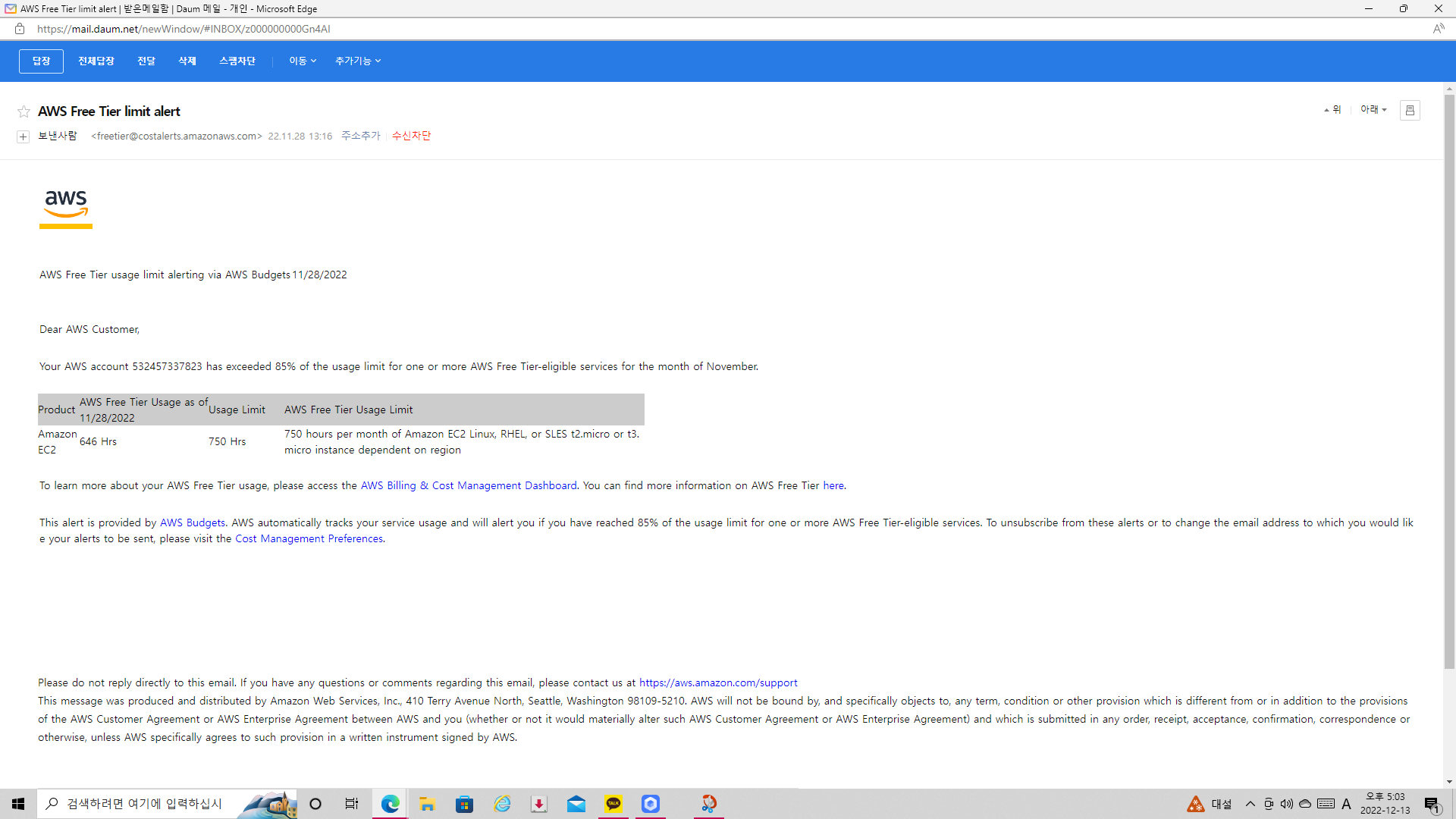Screen dimensions: 1456x819
Task: Open Task View on the taskbar
Action: point(352,804)
